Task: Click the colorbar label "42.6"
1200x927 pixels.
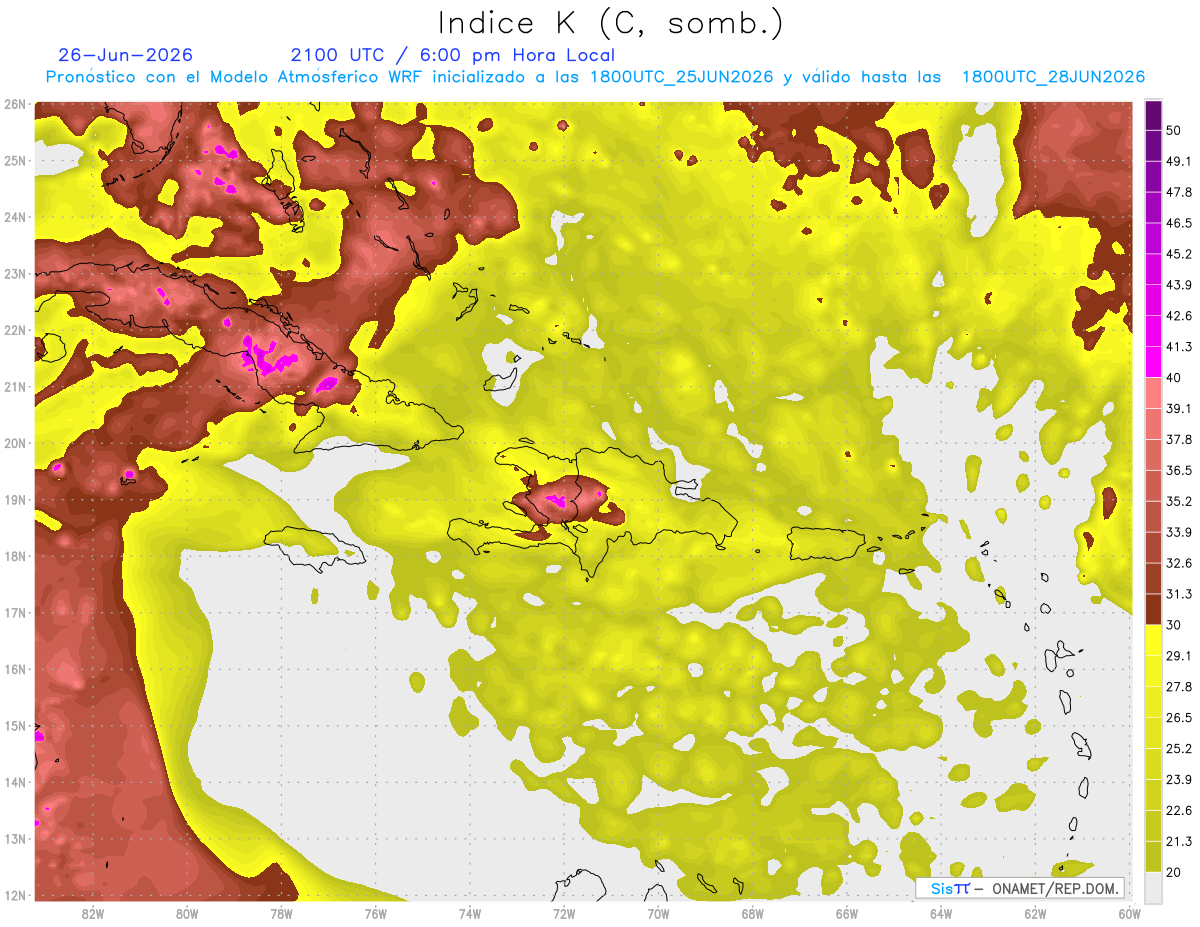Action: coord(1179,316)
